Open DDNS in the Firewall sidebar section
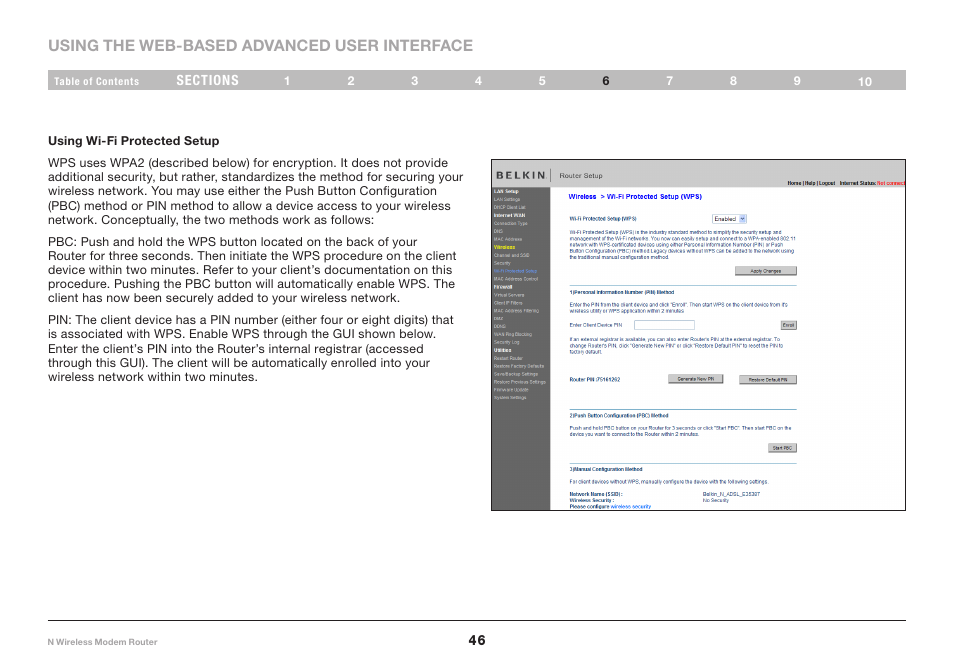954x668 pixels. coord(500,327)
